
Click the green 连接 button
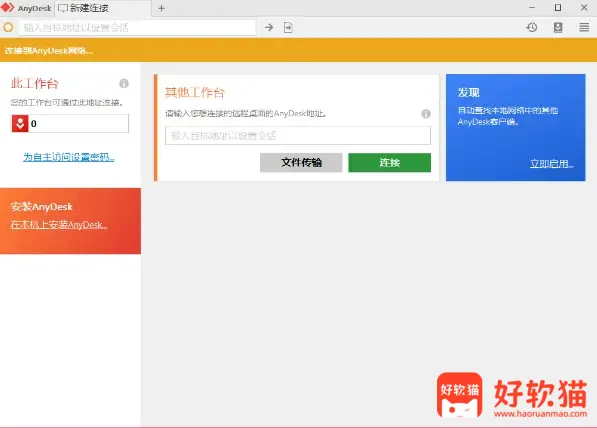click(389, 163)
